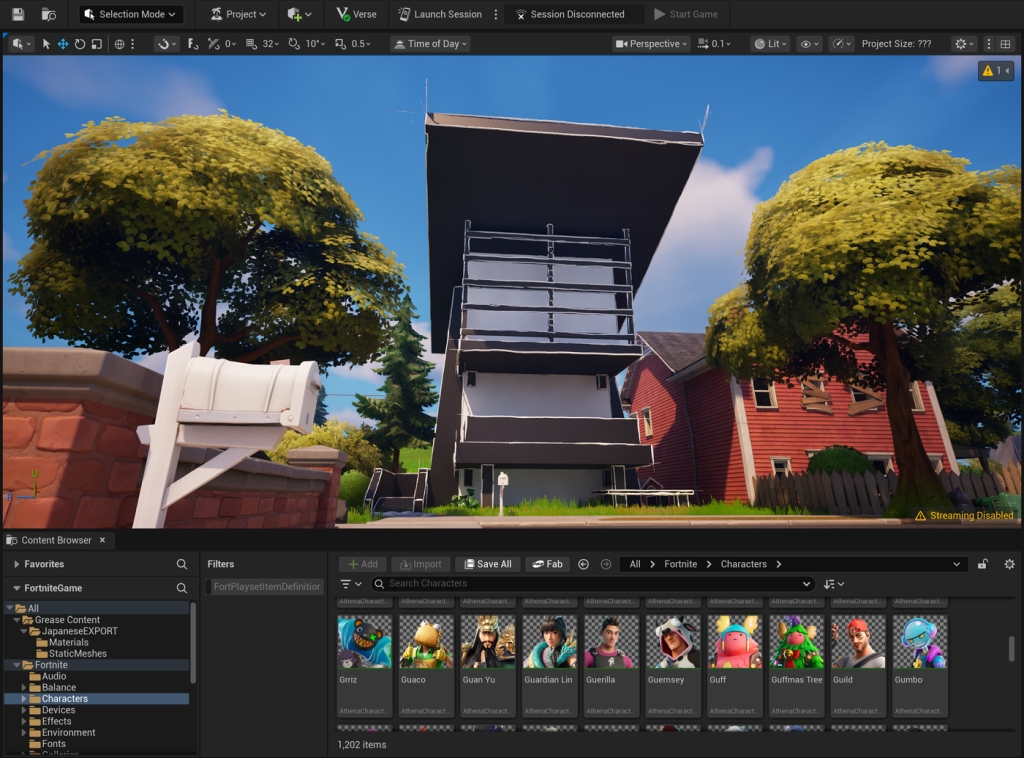Open the viewport settings gear menu
The height and width of the screenshot is (758, 1024).
coord(964,44)
